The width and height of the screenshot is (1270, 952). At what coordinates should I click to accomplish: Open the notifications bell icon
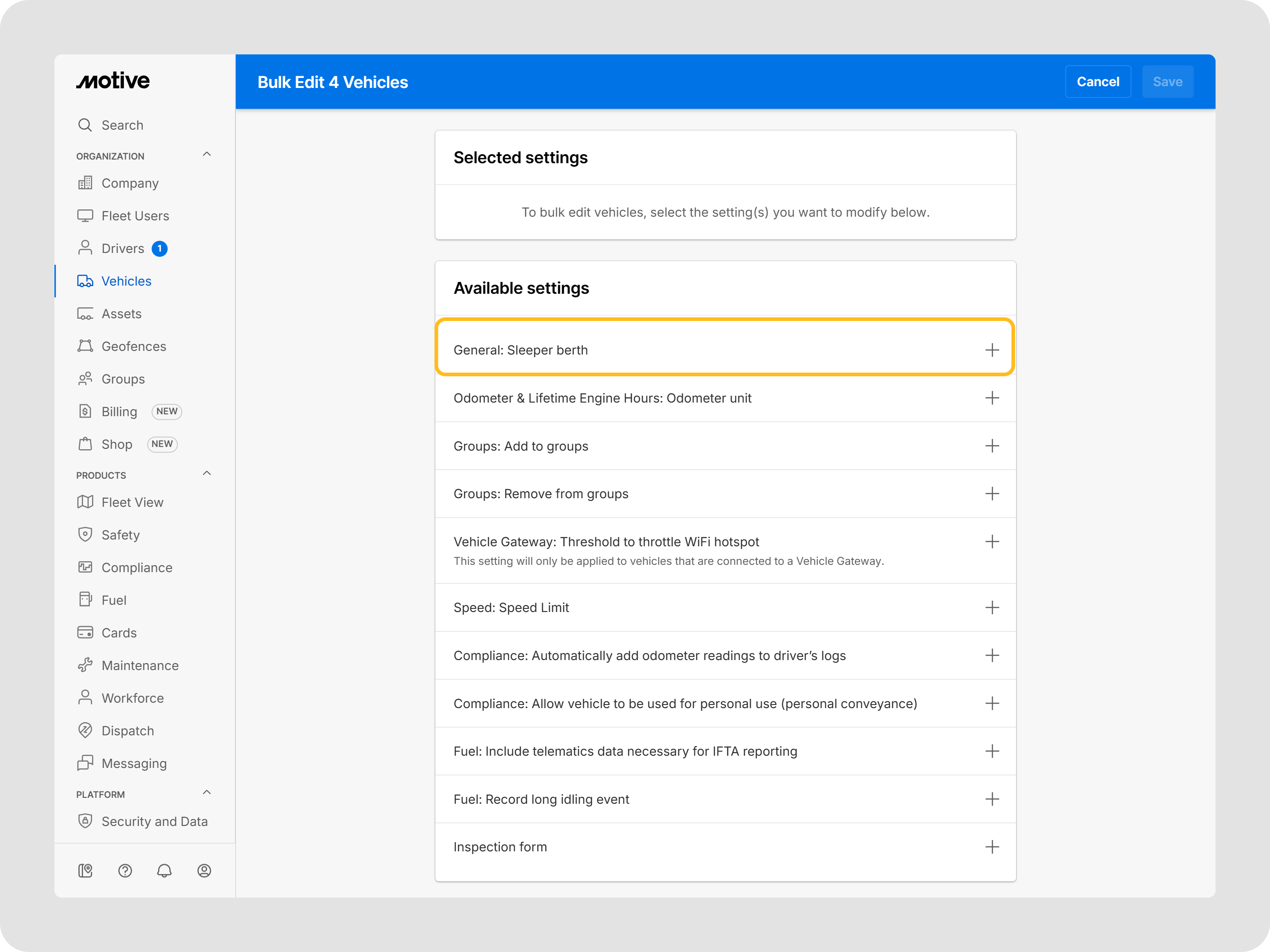click(164, 870)
